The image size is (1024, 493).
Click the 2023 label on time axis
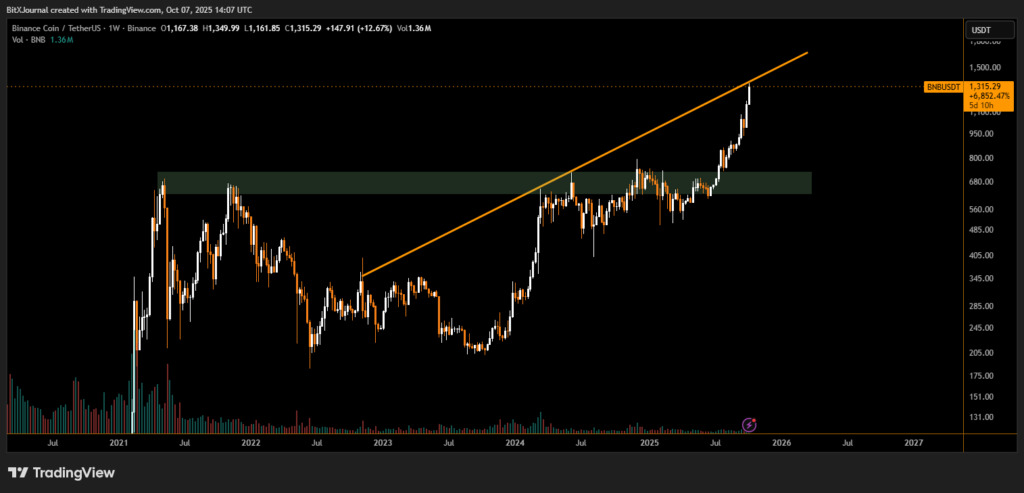382,442
